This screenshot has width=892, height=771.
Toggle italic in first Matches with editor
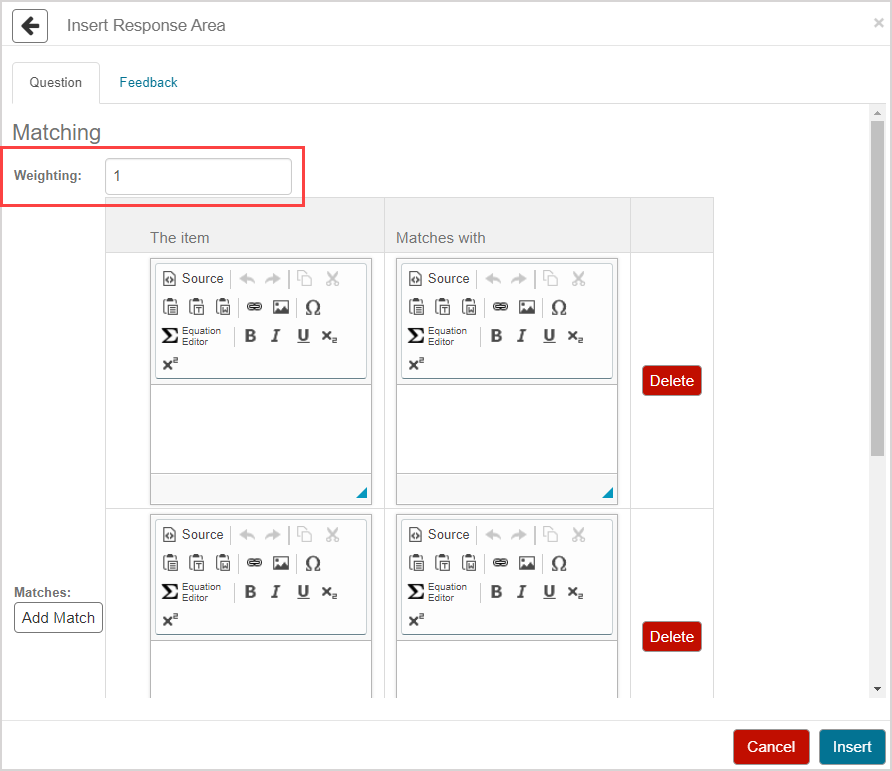point(521,336)
